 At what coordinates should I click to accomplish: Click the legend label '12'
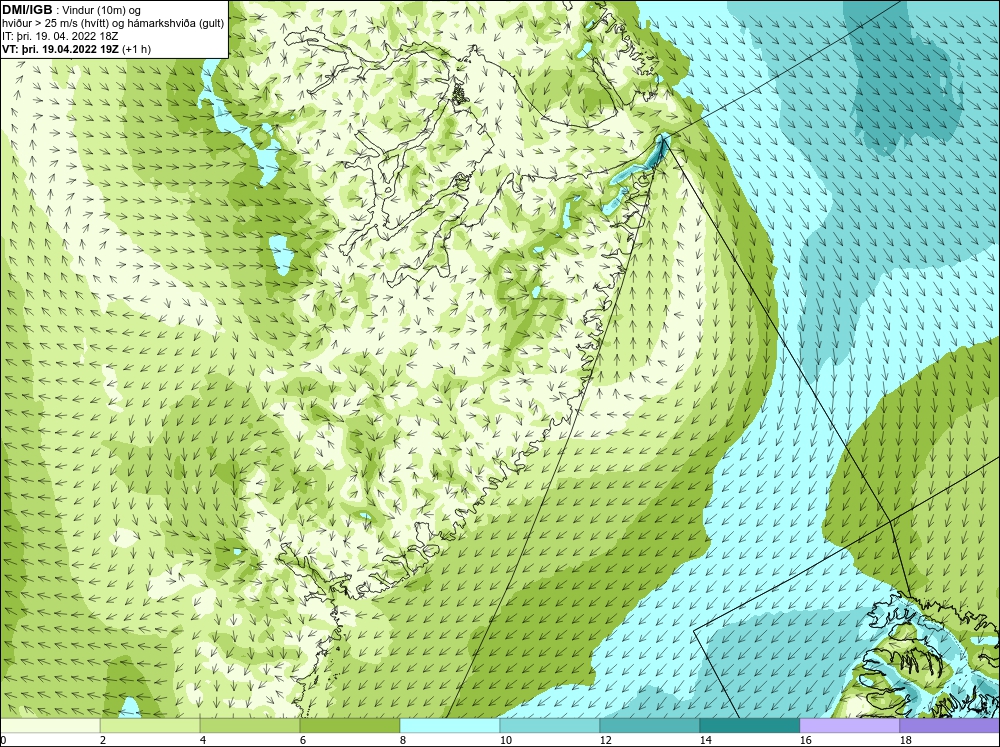(606, 740)
